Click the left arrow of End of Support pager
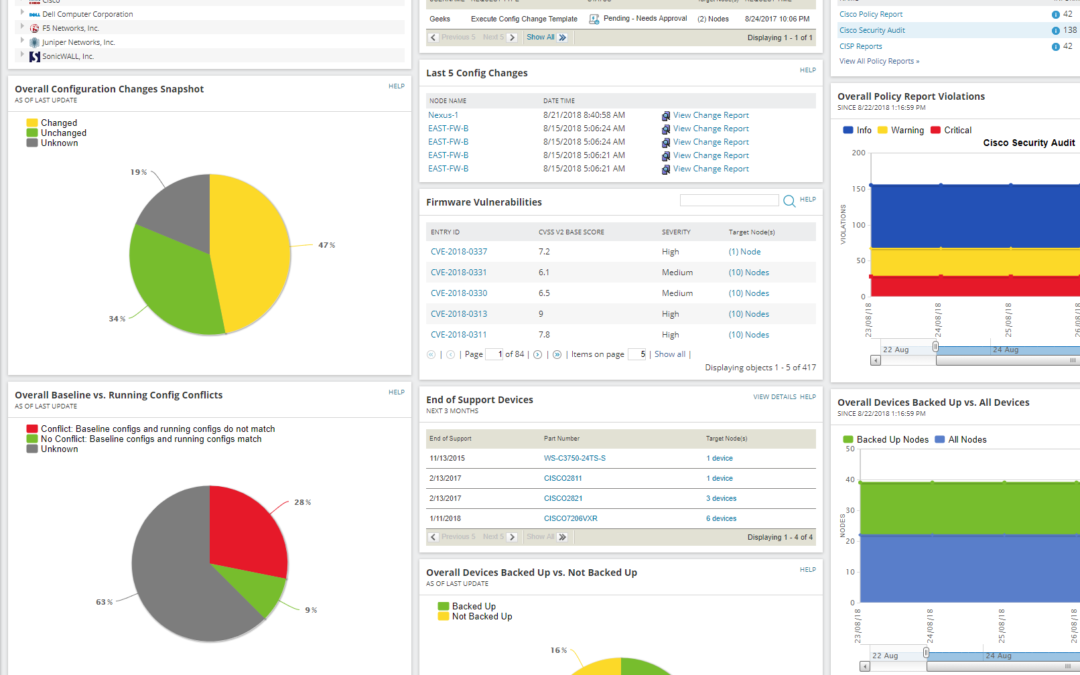The image size is (1080, 675). point(433,537)
